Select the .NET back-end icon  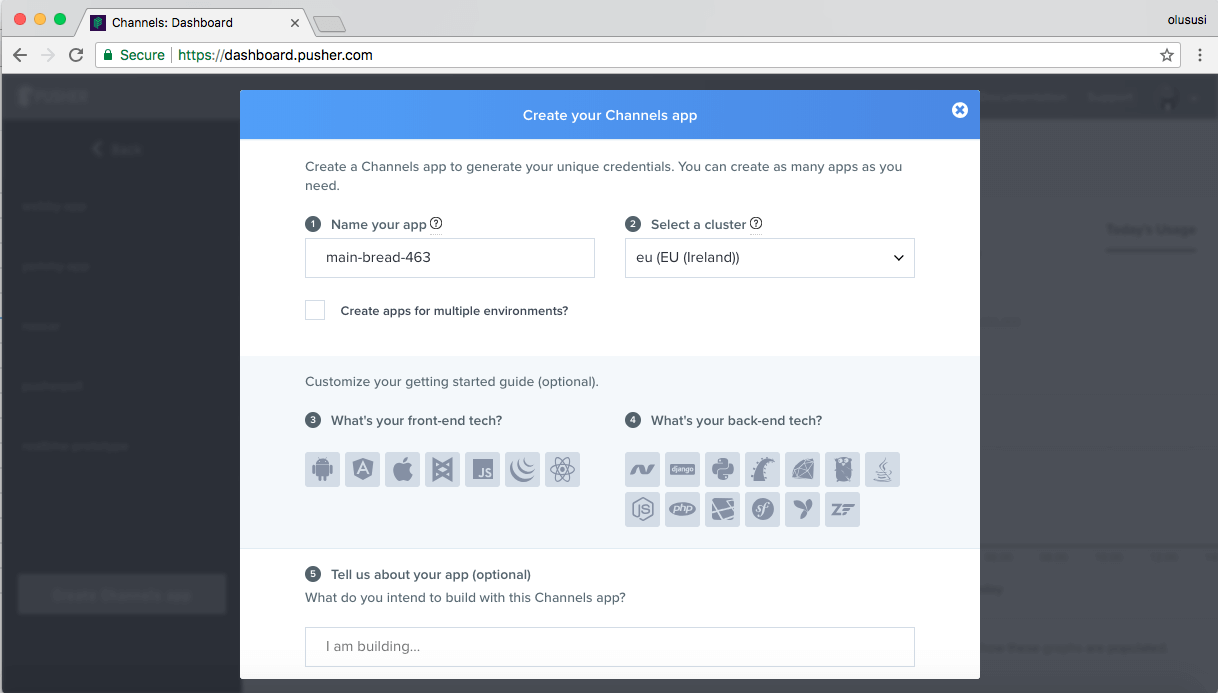click(642, 469)
